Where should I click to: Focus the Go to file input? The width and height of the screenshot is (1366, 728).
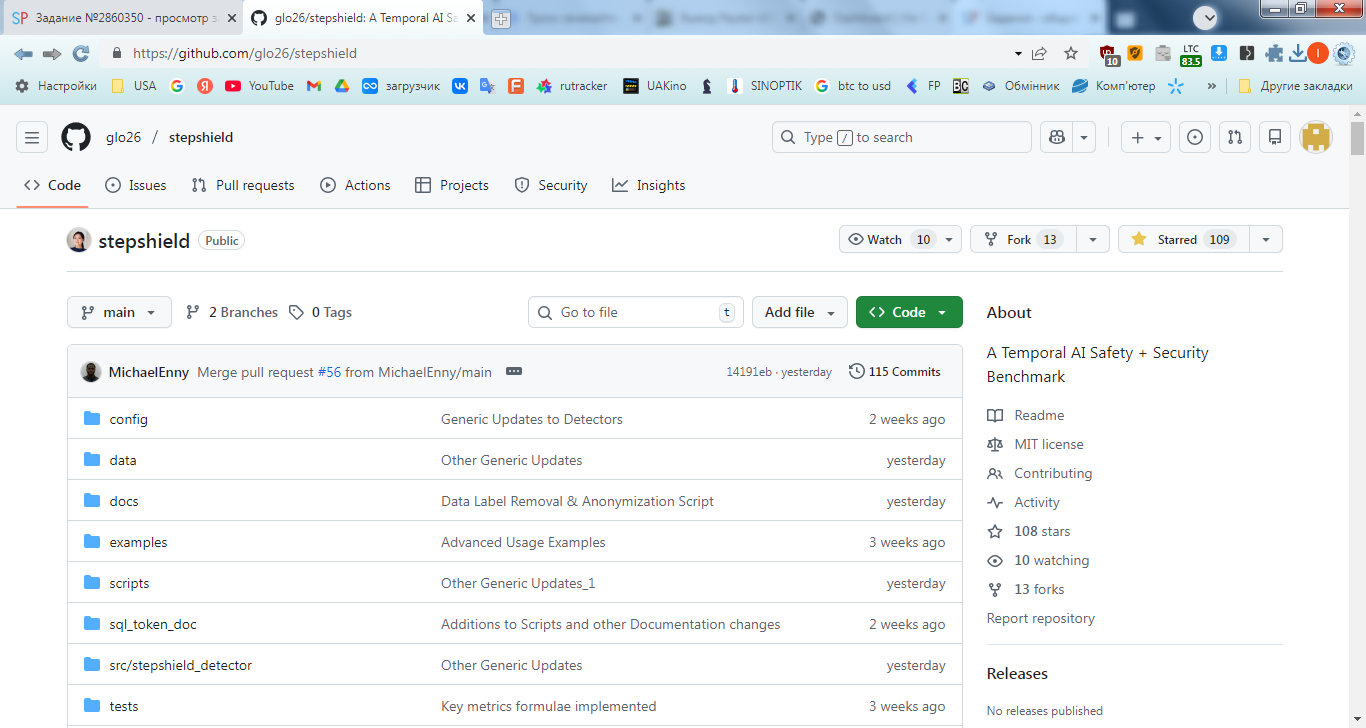pos(636,312)
